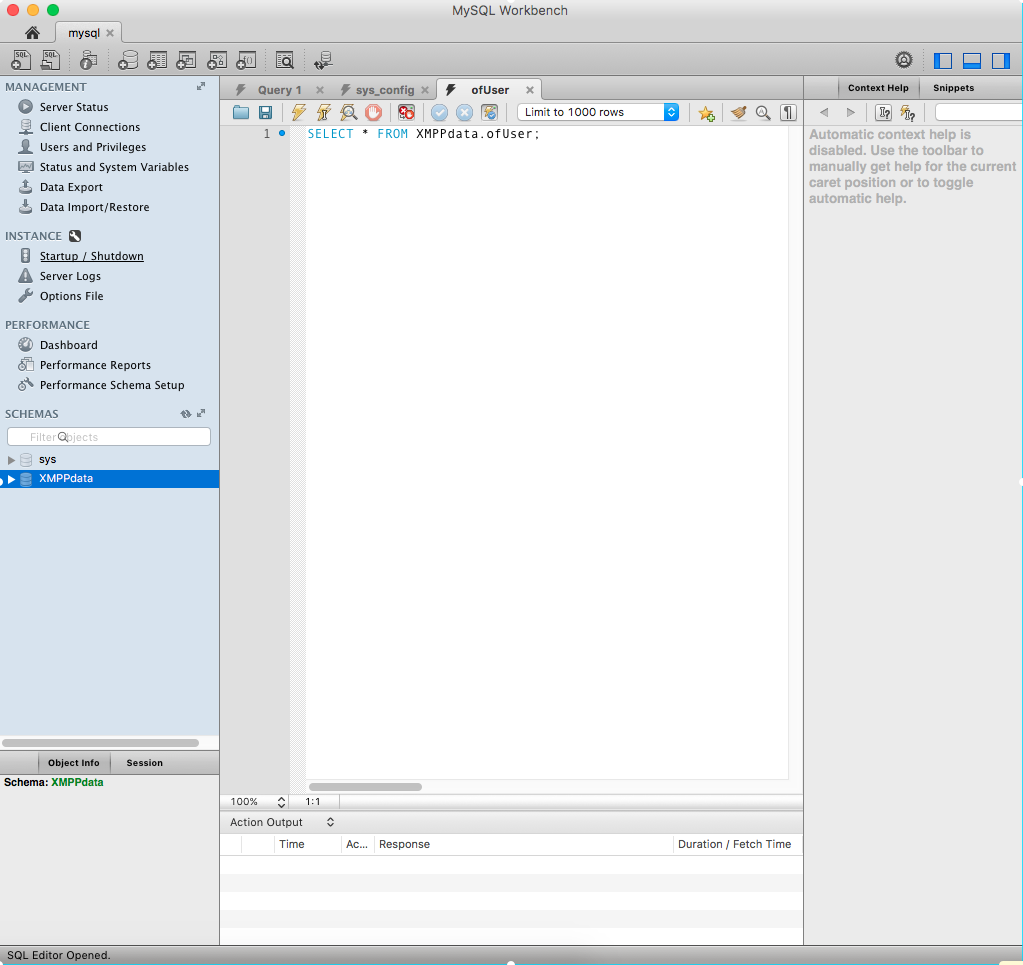Viewport: 1023px width, 965px height.
Task: Rollback the transaction X icon
Action: [x=464, y=112]
